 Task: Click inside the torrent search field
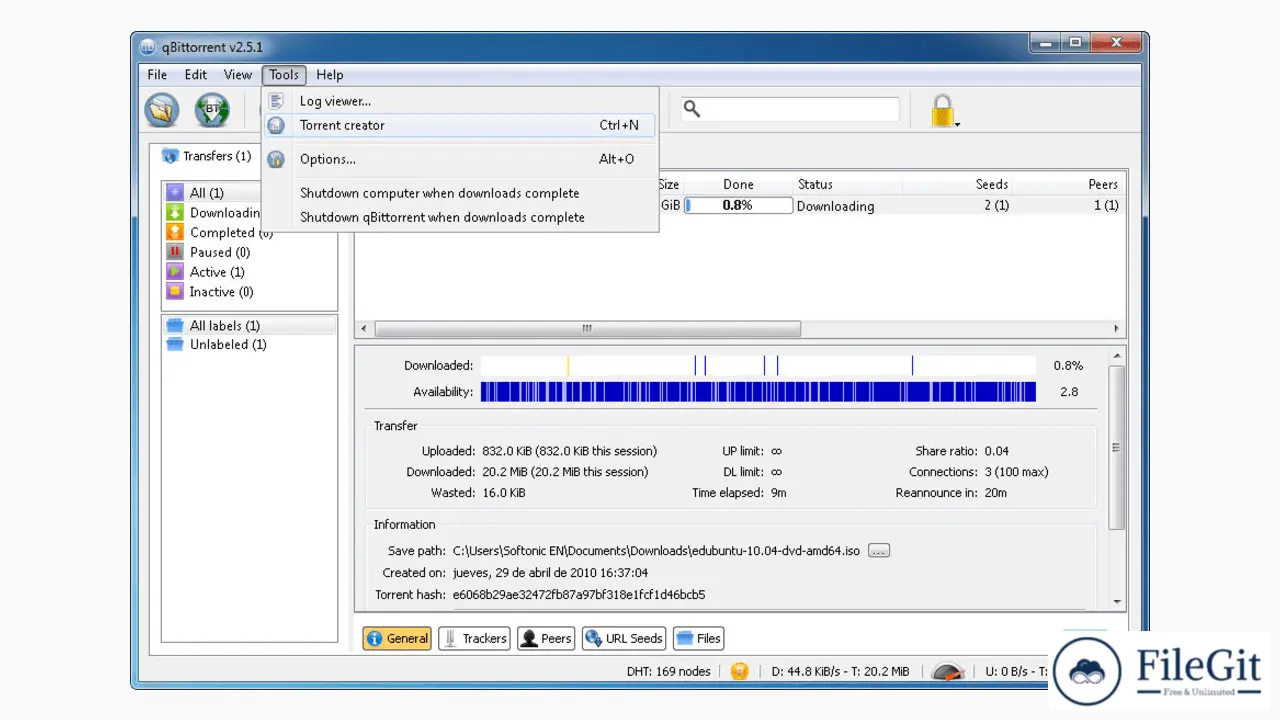(790, 109)
